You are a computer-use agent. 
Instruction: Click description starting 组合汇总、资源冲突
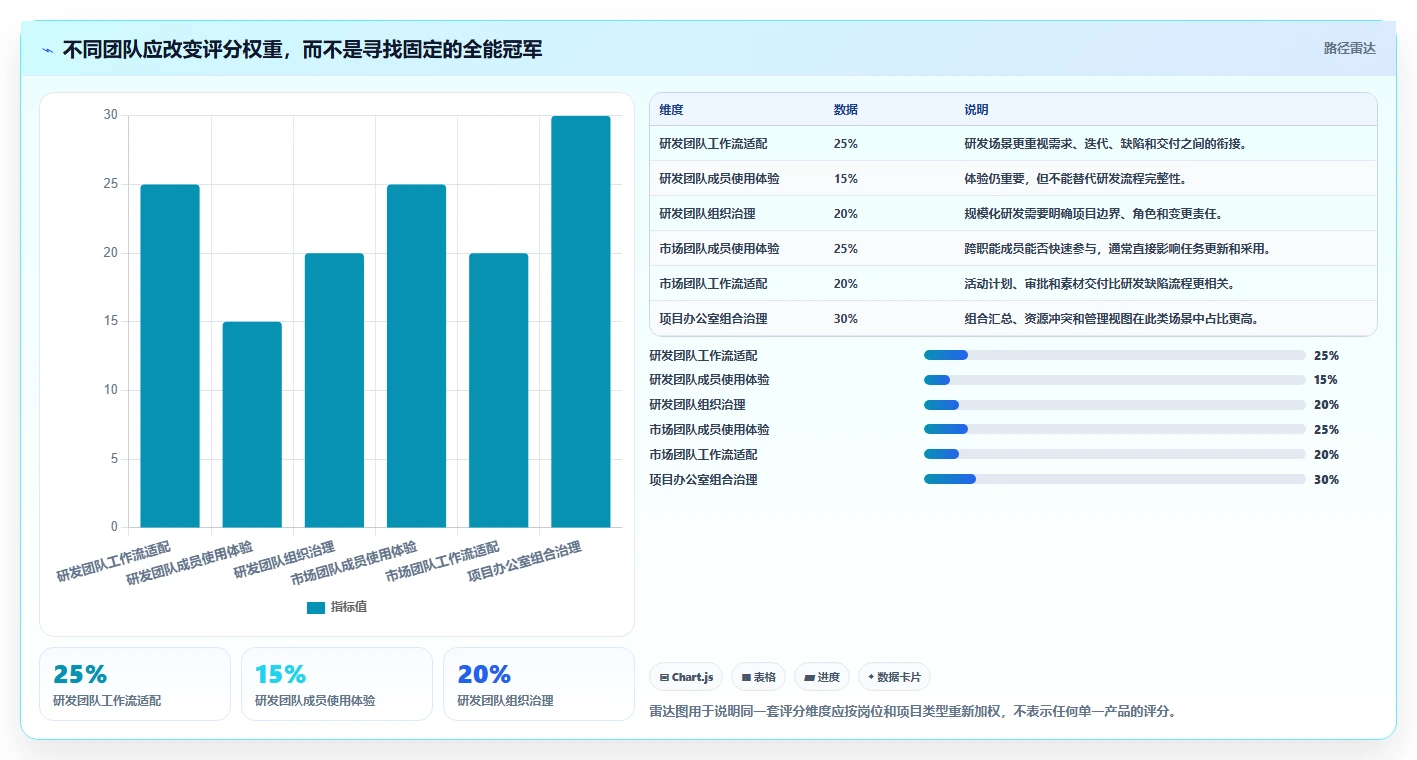(1111, 319)
